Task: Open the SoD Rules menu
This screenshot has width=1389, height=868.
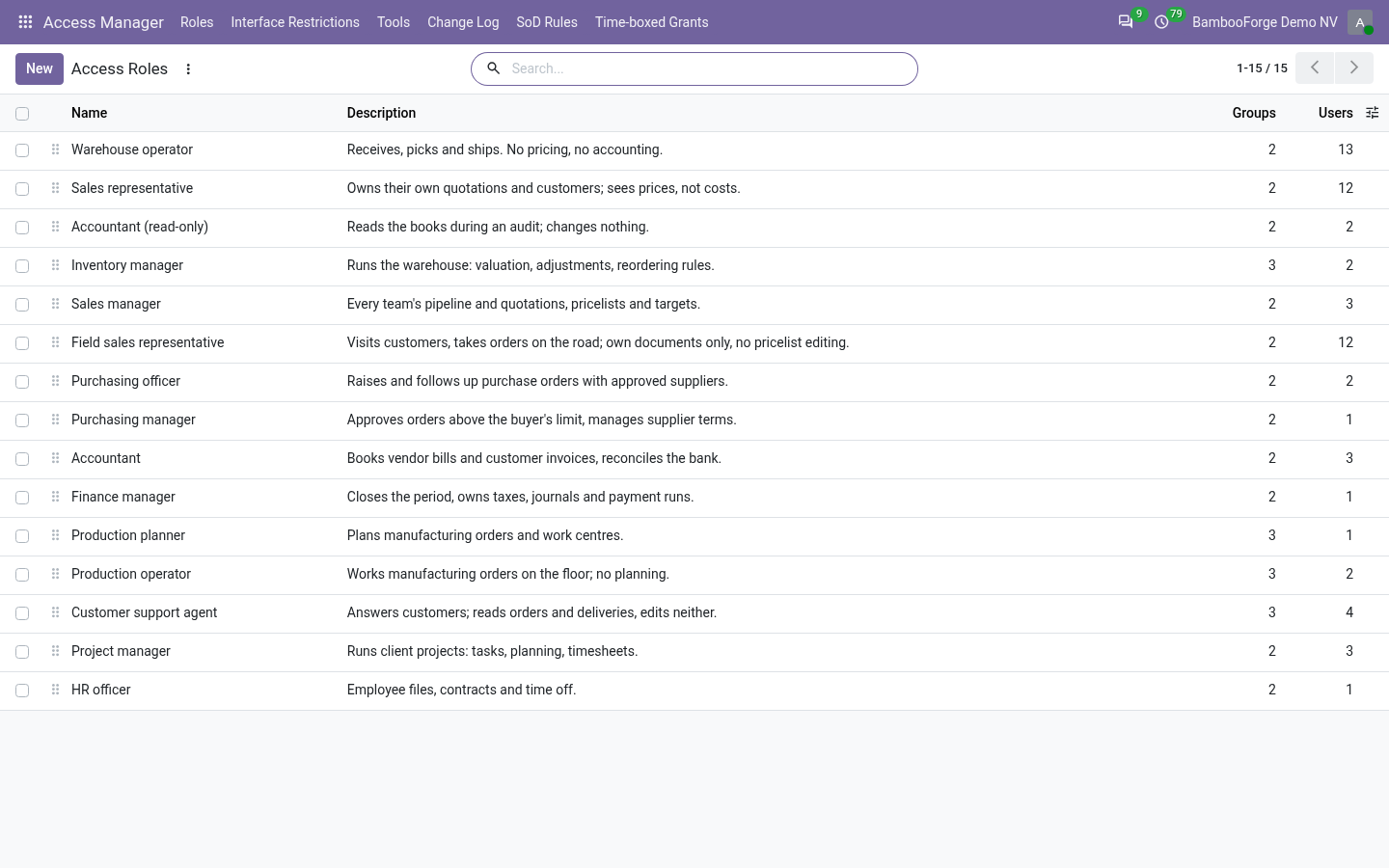Action: click(x=547, y=22)
